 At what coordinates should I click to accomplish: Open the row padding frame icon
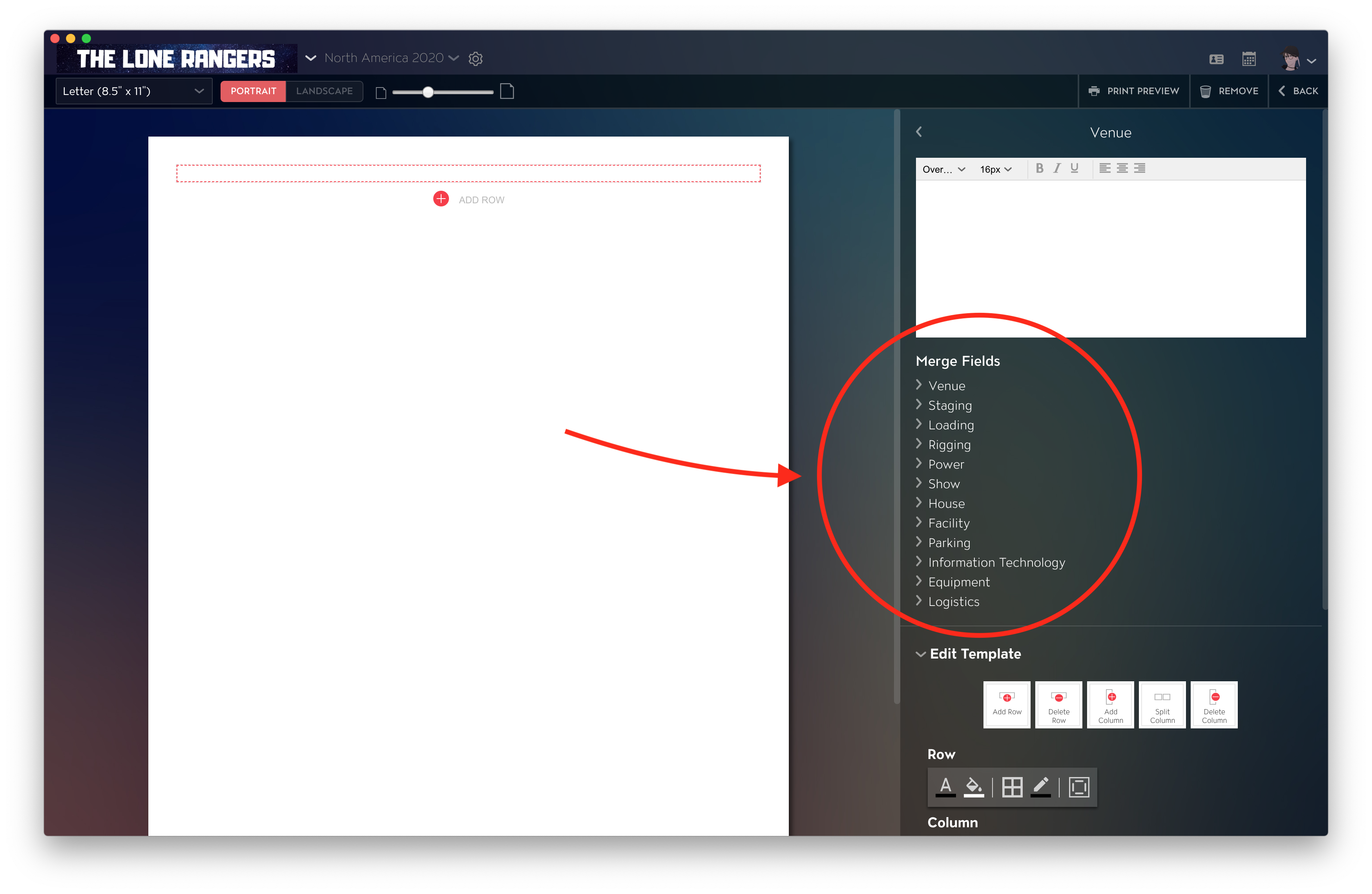(1079, 787)
